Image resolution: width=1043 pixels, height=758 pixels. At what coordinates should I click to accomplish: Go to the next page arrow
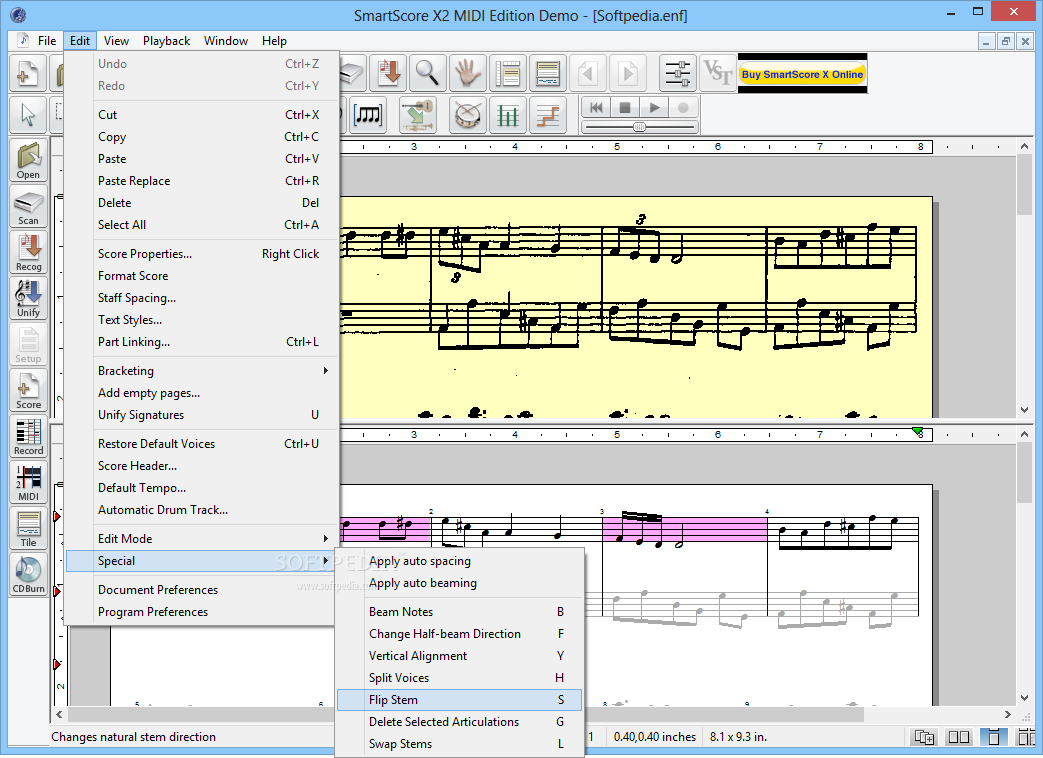point(627,73)
